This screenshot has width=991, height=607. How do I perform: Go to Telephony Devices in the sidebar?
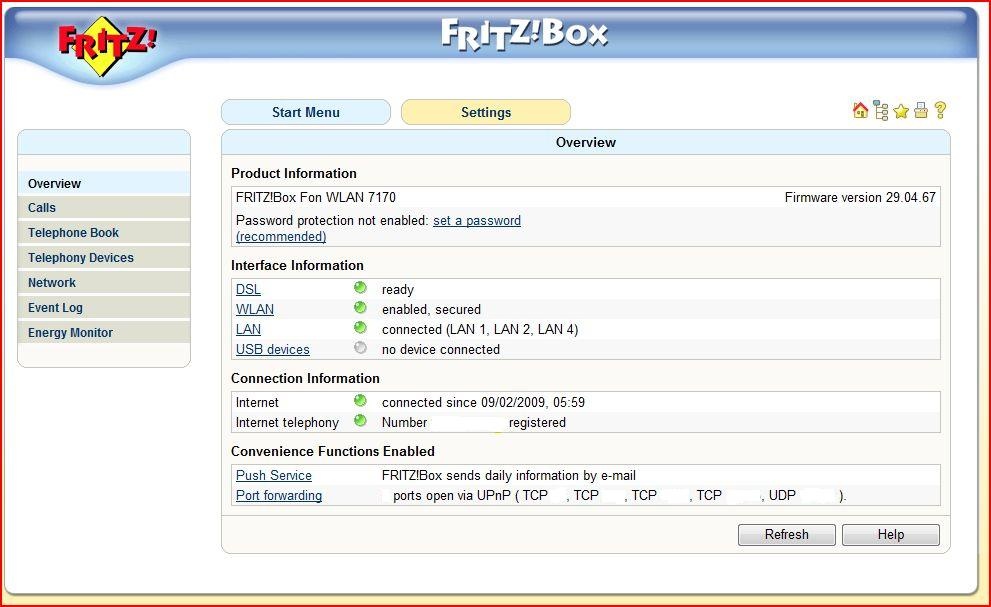tap(104, 257)
